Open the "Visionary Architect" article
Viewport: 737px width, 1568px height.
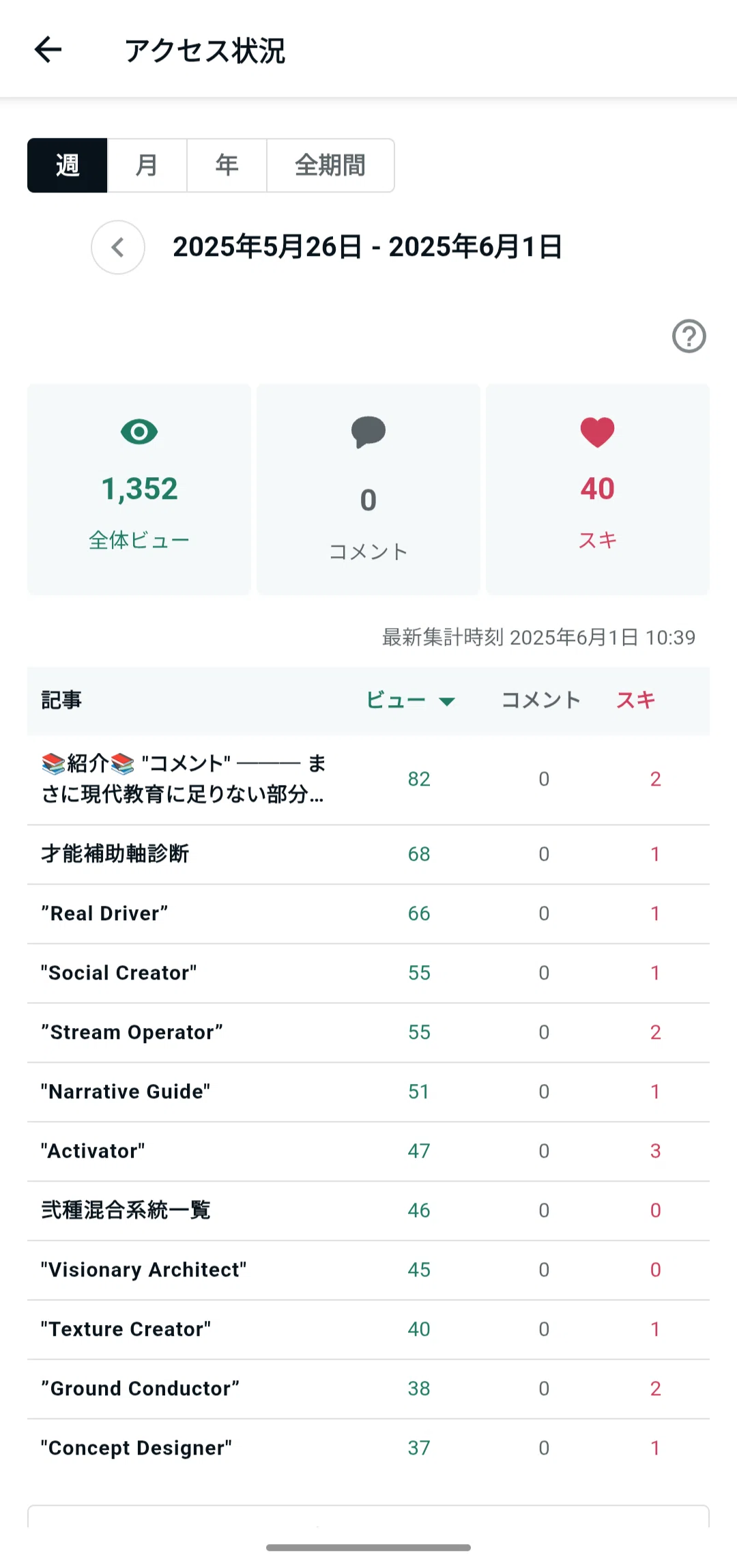tap(369, 1270)
